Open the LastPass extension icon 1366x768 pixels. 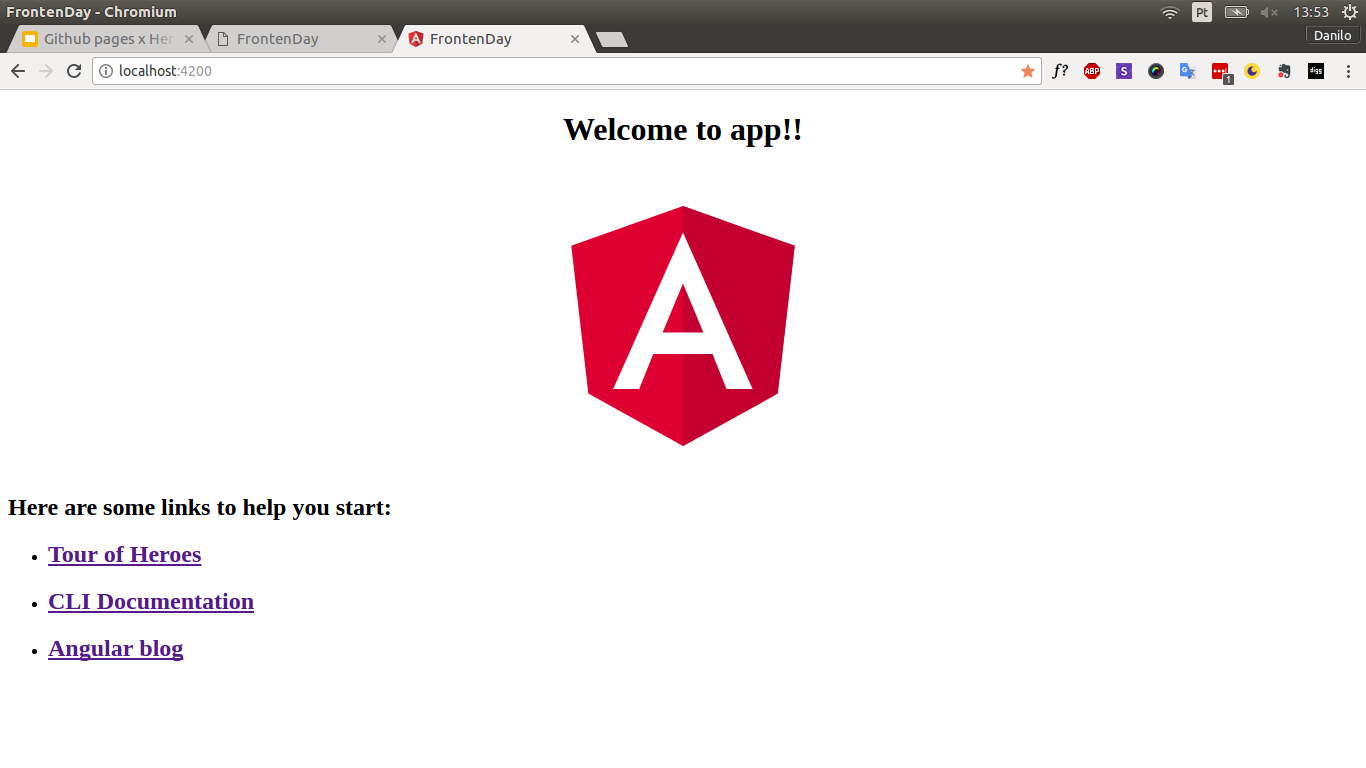(1221, 72)
